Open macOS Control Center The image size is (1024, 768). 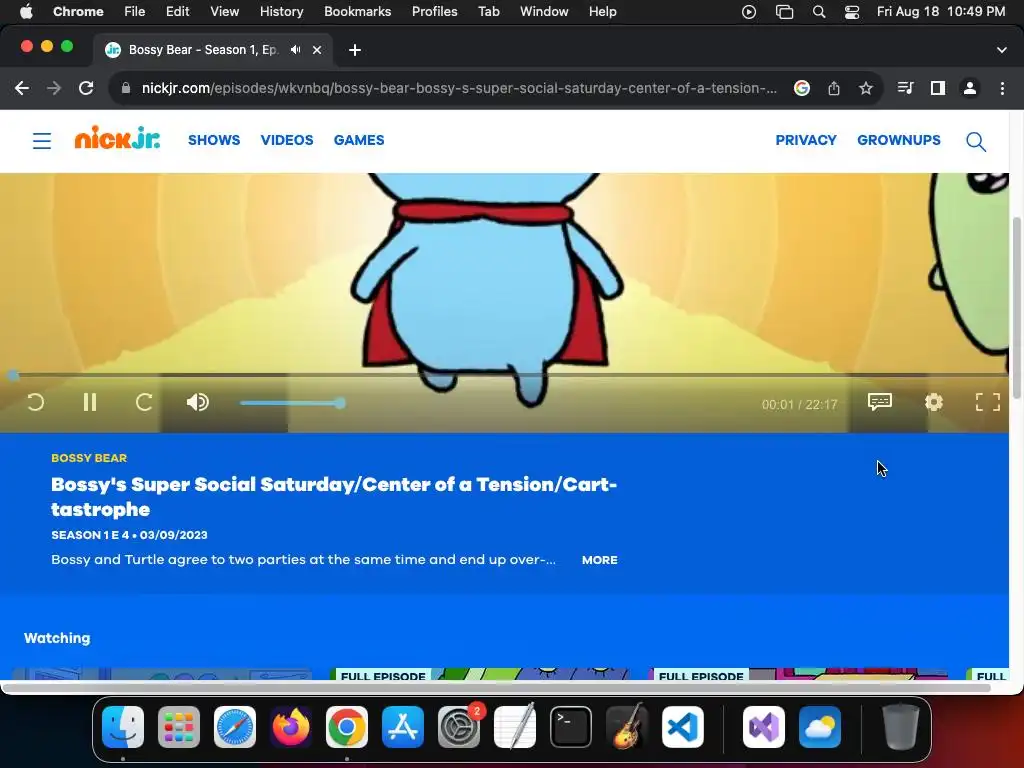852,12
